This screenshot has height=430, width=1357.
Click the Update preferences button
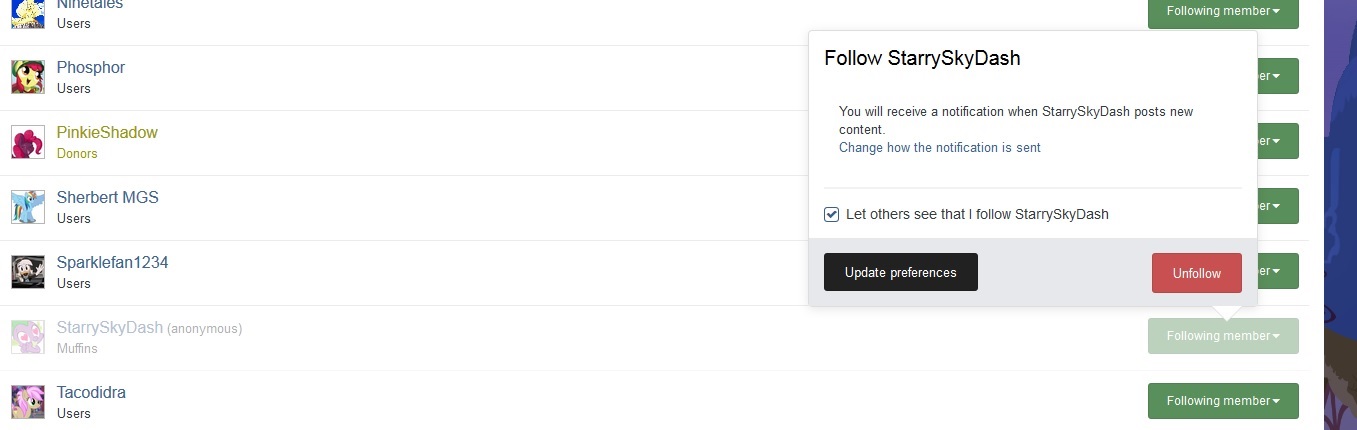tap(901, 272)
